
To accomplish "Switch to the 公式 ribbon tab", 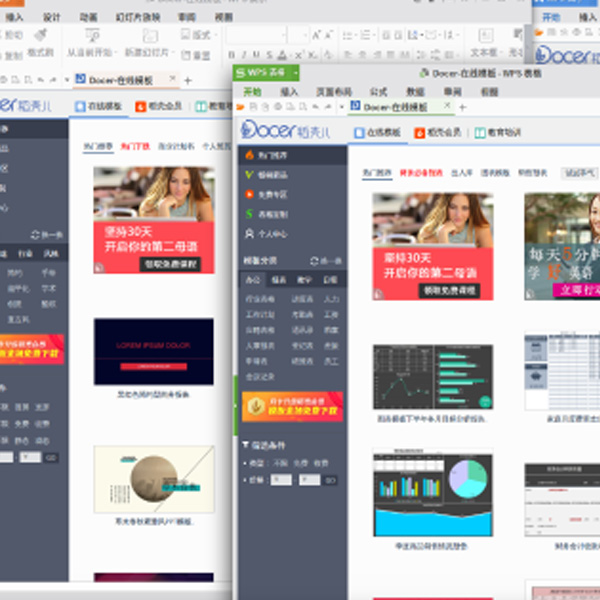I will [378, 91].
